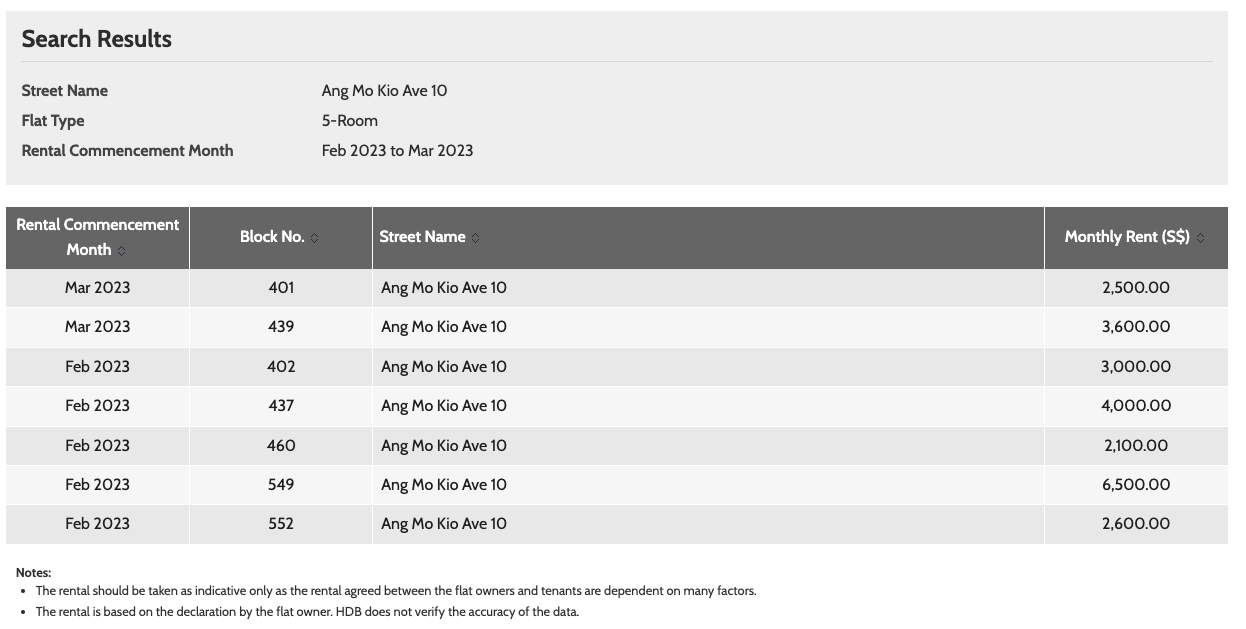Select the 5-Room flat type value

(x=350, y=121)
